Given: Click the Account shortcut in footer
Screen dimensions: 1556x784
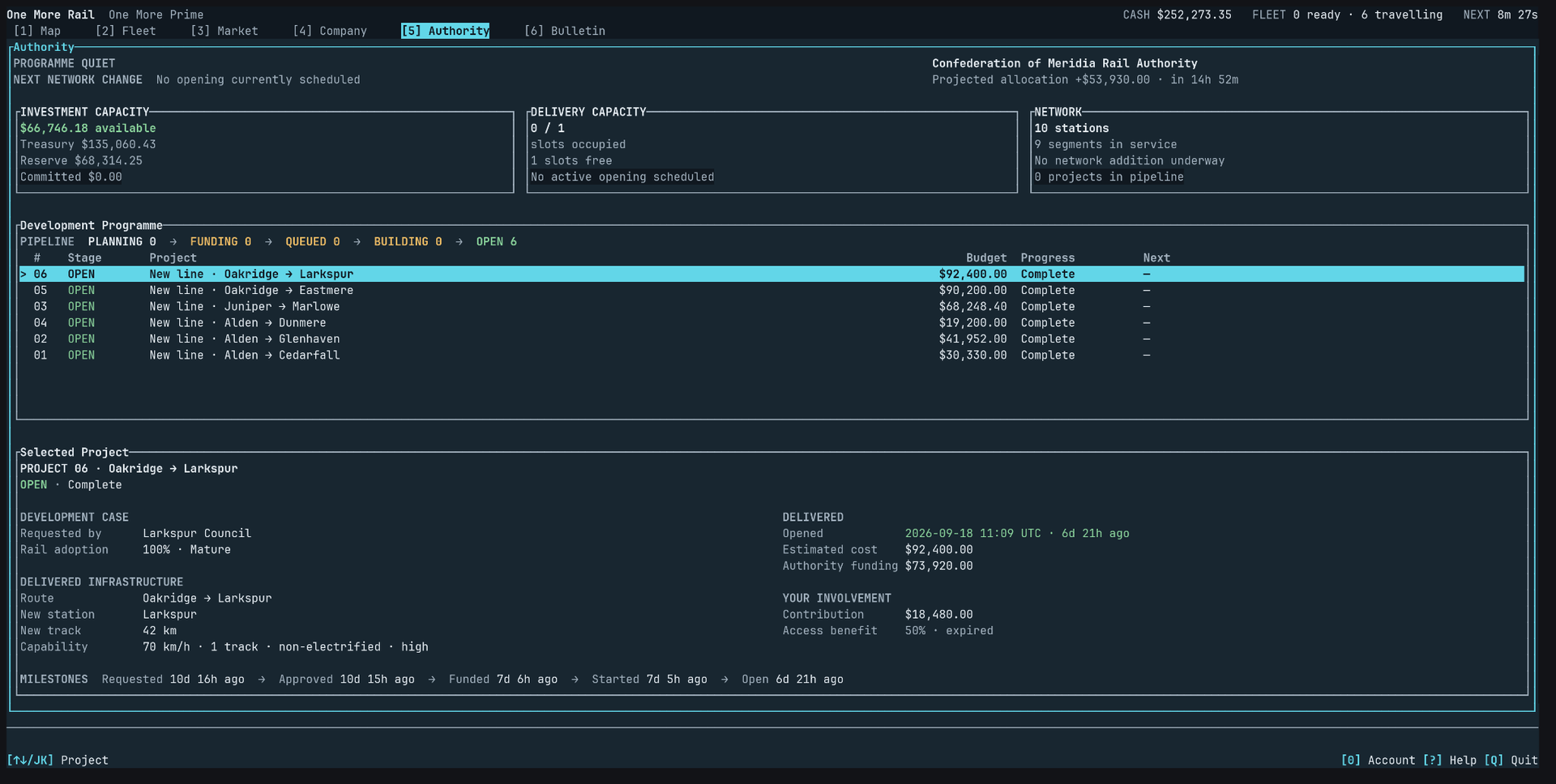Looking at the screenshot, I should pyautogui.click(x=1378, y=760).
